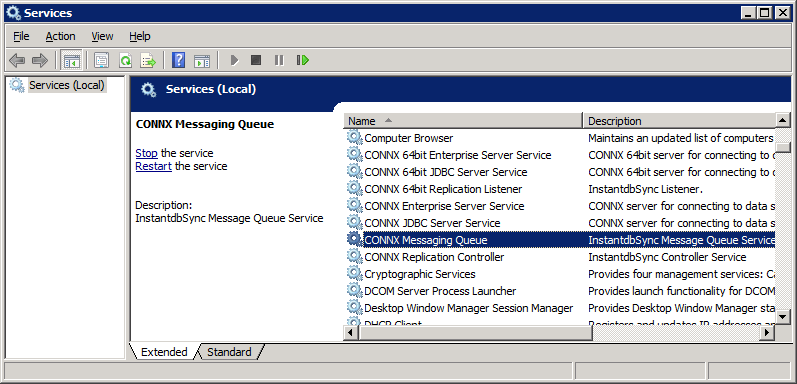Select the Cryptographic Services row
797x384 pixels.
[559, 274]
